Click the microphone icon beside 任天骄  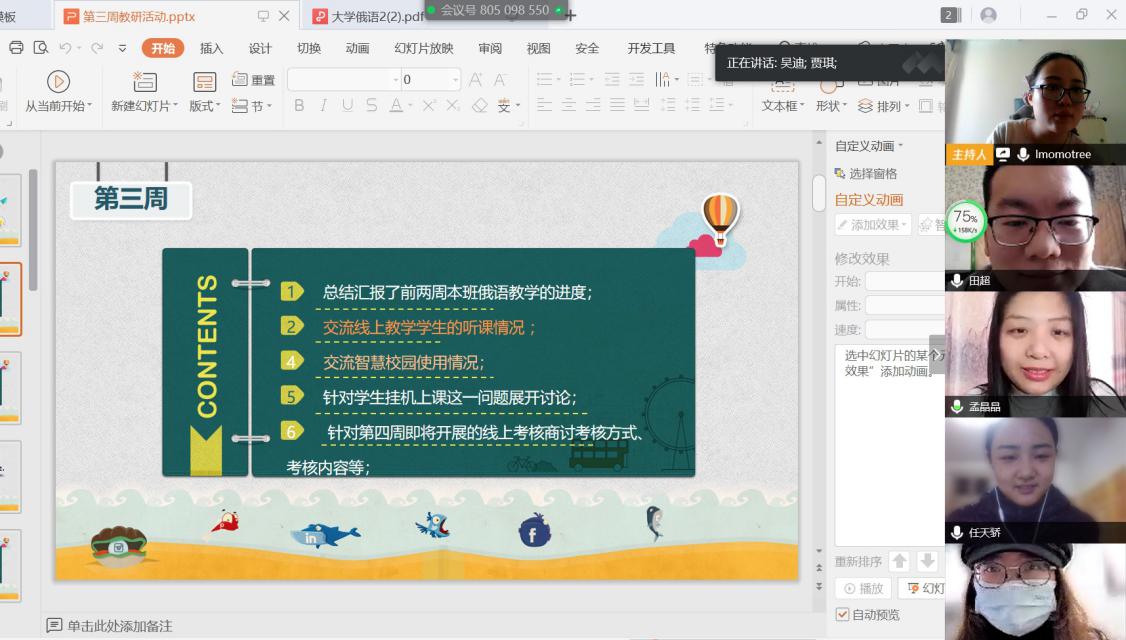pyautogui.click(x=957, y=533)
